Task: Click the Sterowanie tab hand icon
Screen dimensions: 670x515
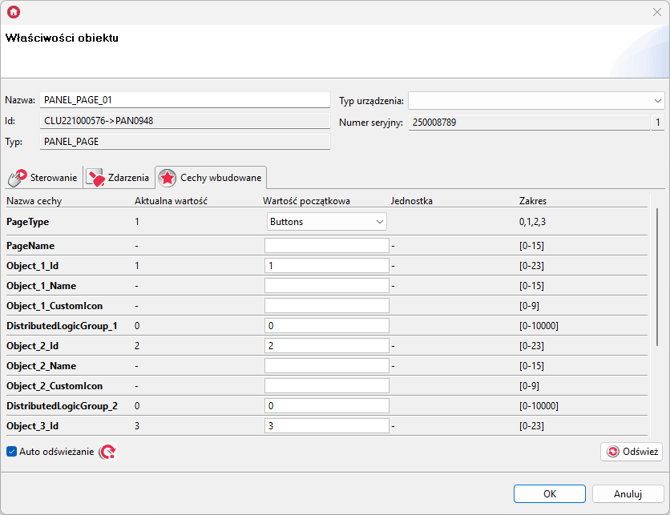Action: 16,178
